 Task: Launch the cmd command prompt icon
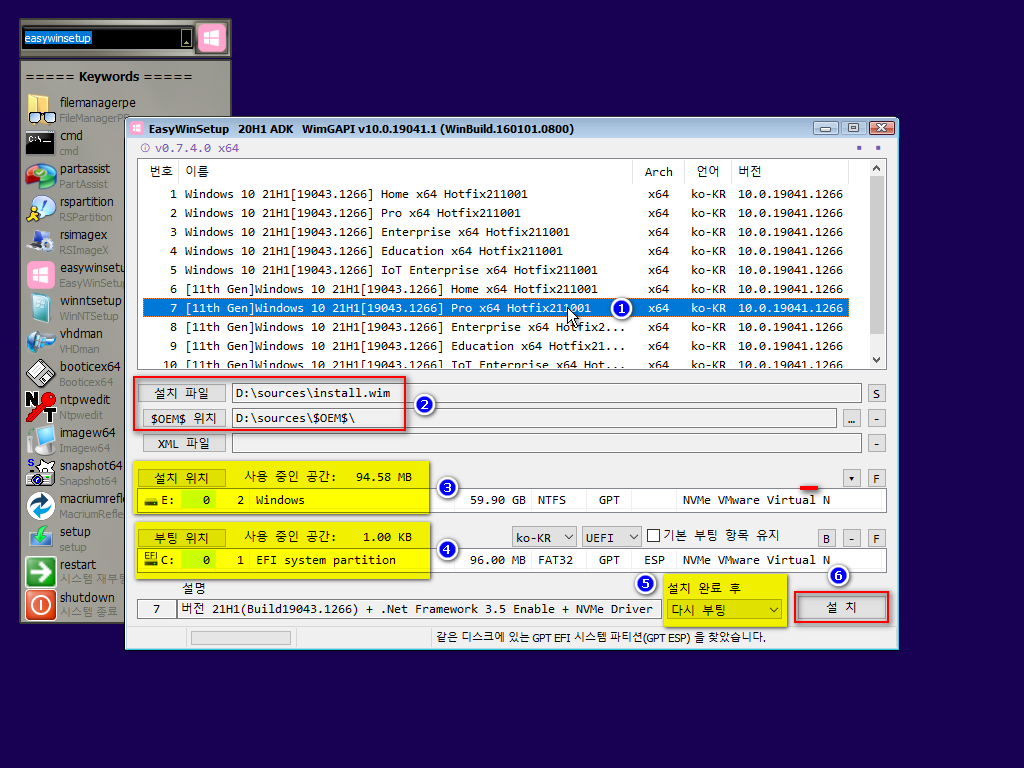tap(40, 142)
